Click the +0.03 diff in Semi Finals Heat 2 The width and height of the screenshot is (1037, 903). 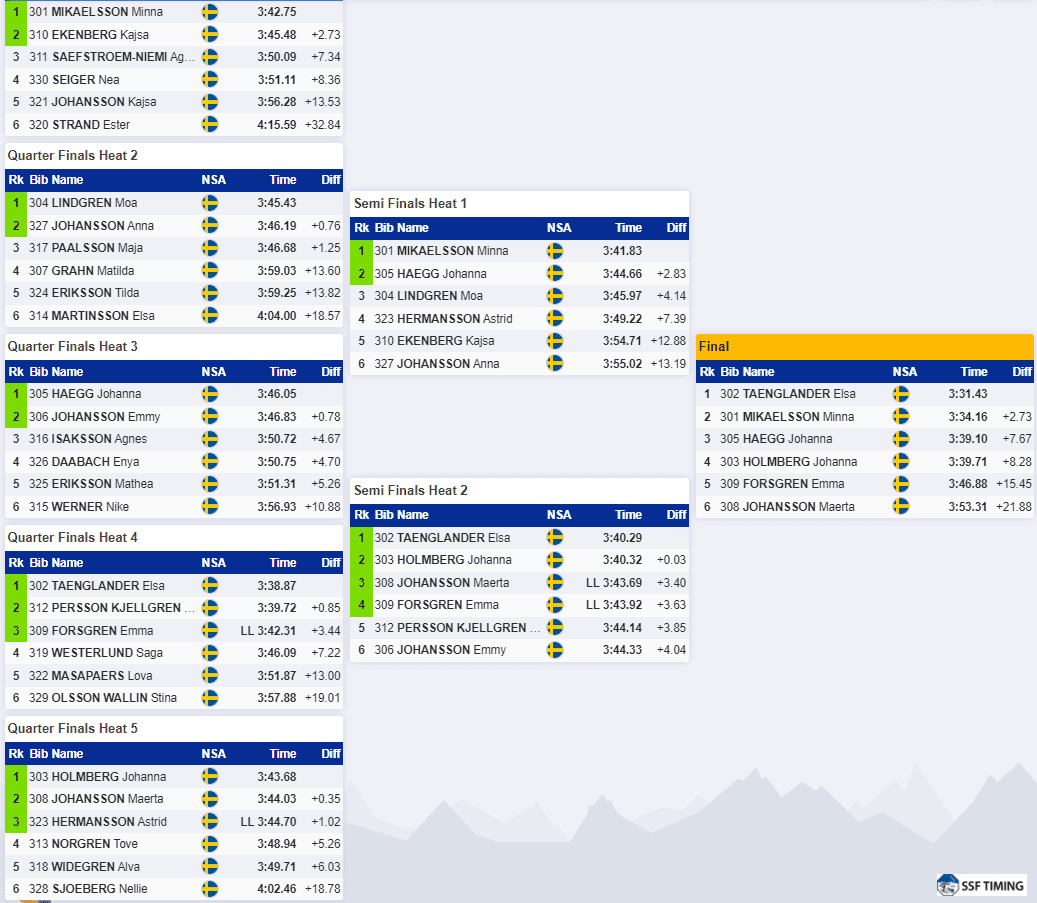point(671,560)
